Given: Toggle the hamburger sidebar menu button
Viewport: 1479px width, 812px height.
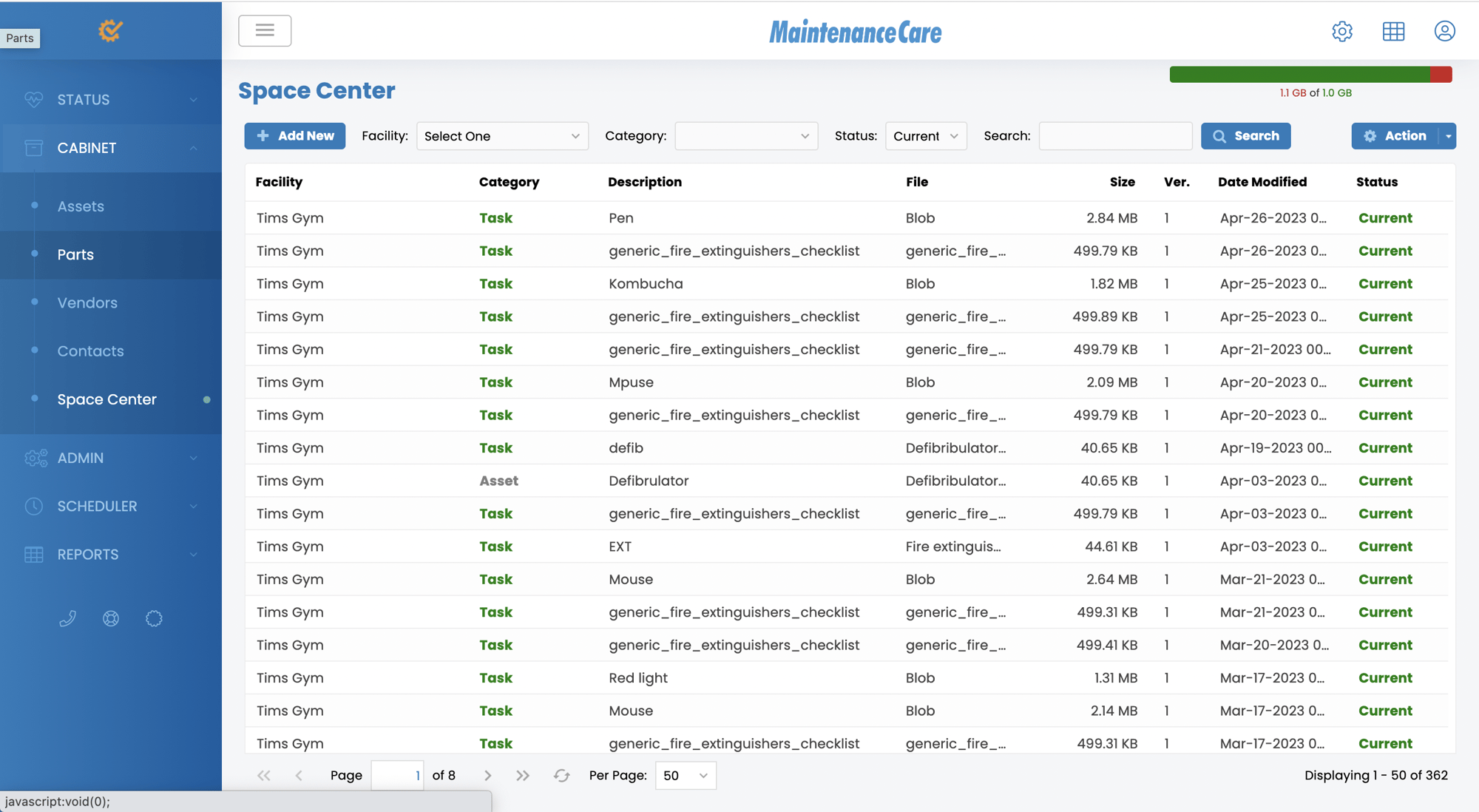Looking at the screenshot, I should point(265,30).
